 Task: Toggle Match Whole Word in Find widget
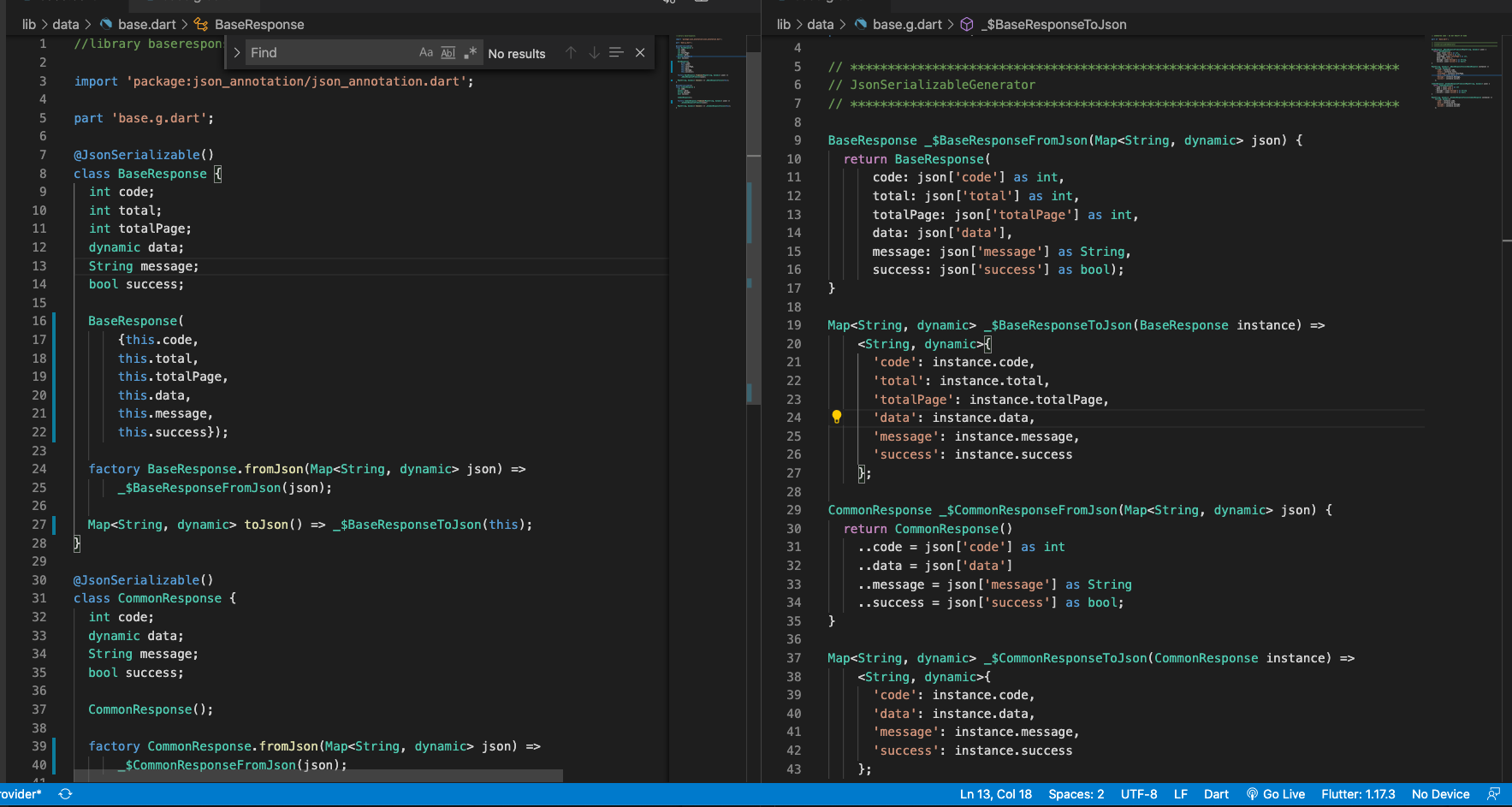[x=448, y=53]
